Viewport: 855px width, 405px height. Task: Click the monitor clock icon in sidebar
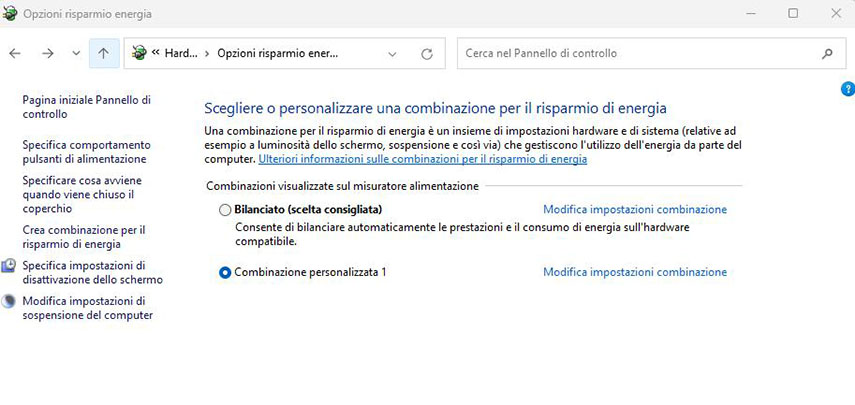8,266
